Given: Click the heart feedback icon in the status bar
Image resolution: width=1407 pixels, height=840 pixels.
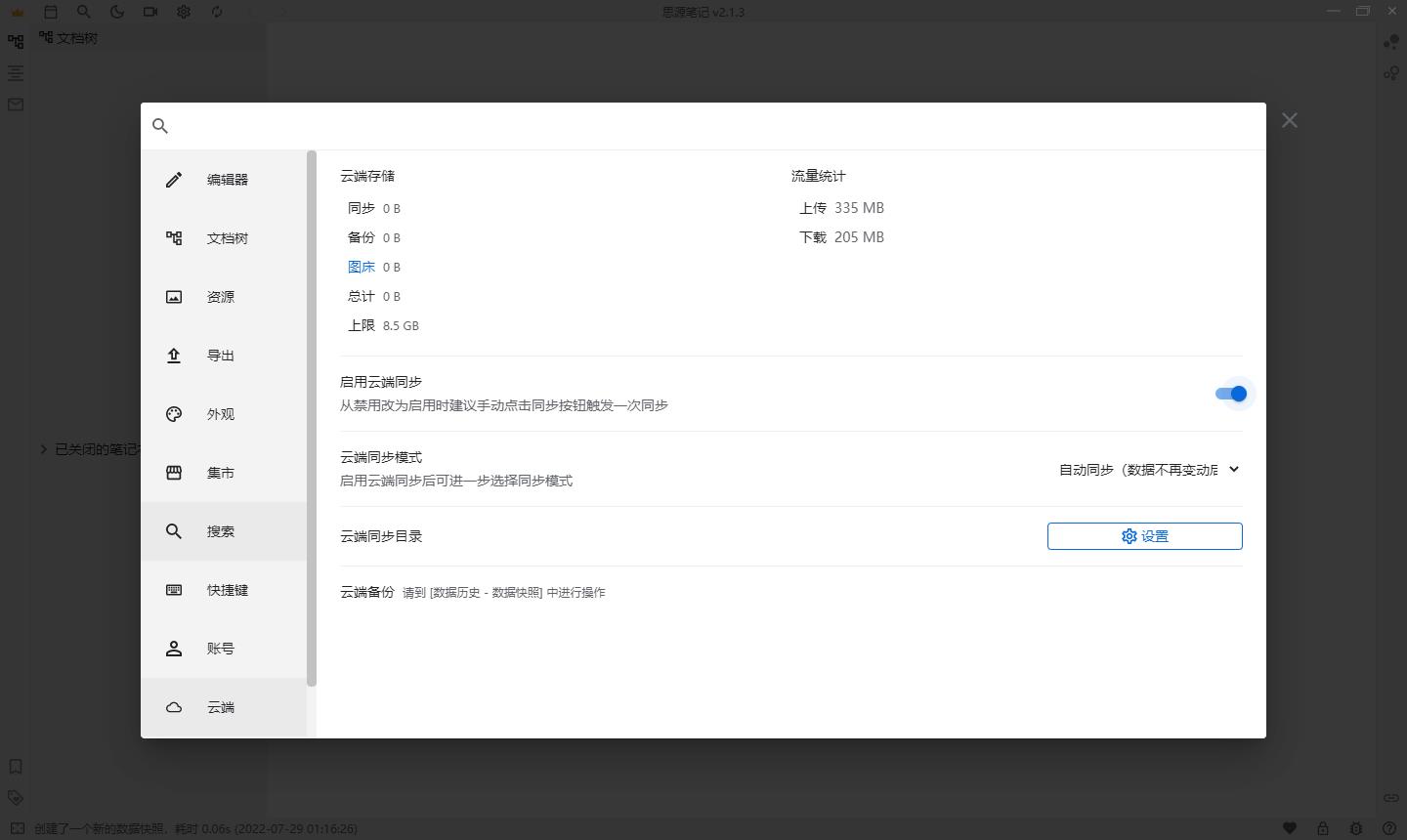Looking at the screenshot, I should pos(1290,827).
